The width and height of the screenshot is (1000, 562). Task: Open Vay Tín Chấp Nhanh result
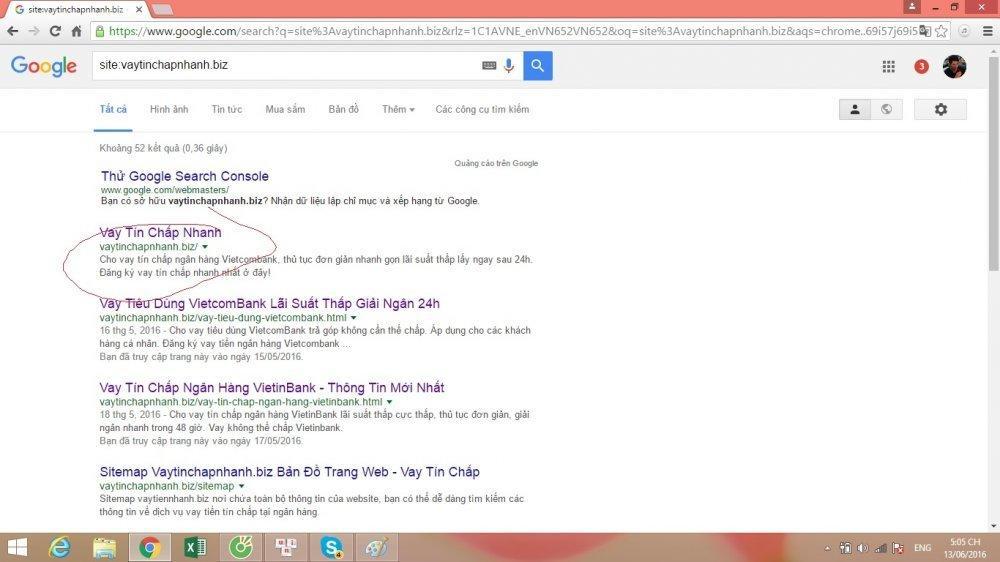pyautogui.click(x=160, y=232)
